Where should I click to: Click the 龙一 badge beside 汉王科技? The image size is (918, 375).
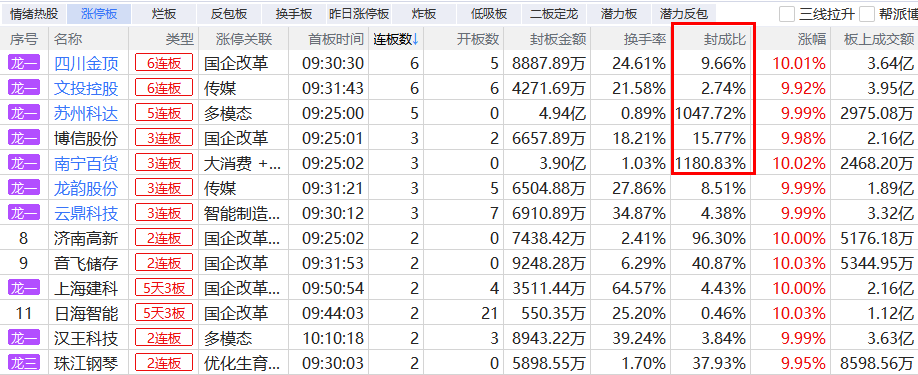[24, 338]
